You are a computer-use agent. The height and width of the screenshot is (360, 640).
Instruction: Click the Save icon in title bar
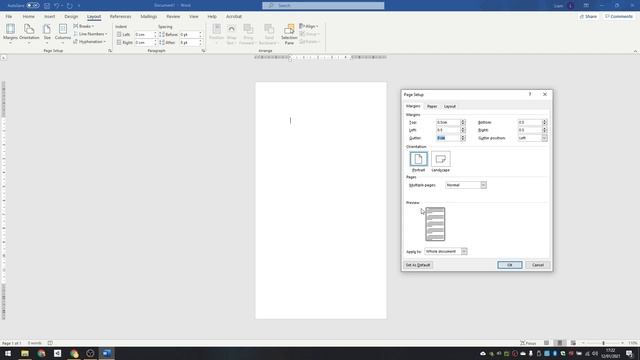pyautogui.click(x=47, y=5)
